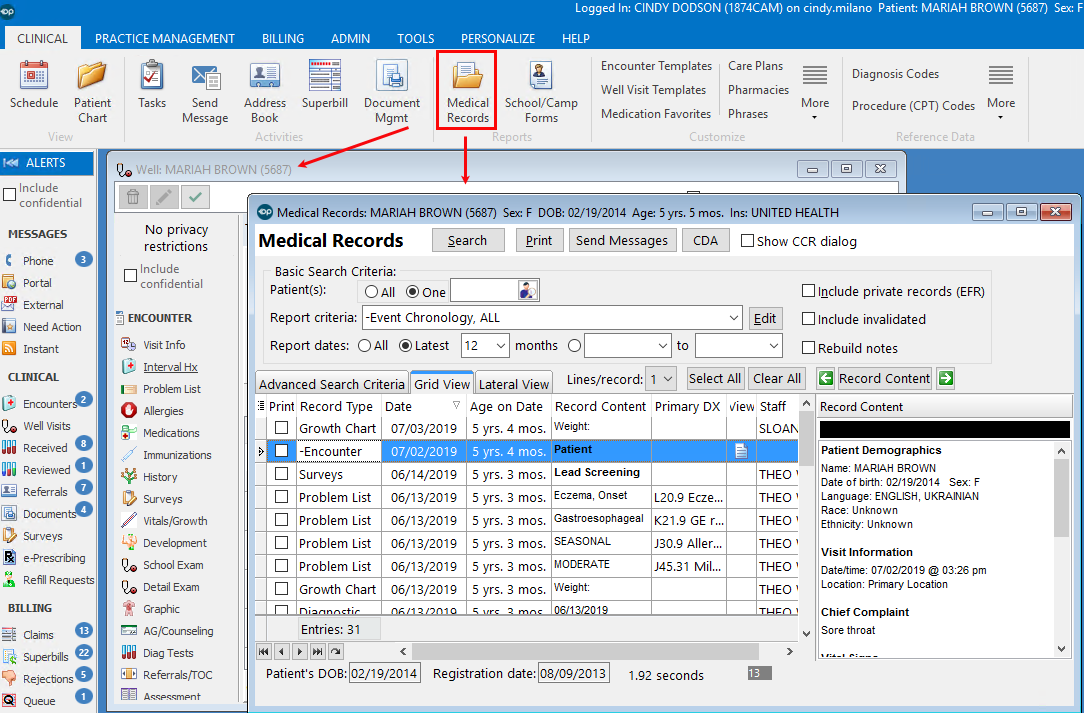Open Medications in Encounter list
1084x713 pixels.
[171, 433]
